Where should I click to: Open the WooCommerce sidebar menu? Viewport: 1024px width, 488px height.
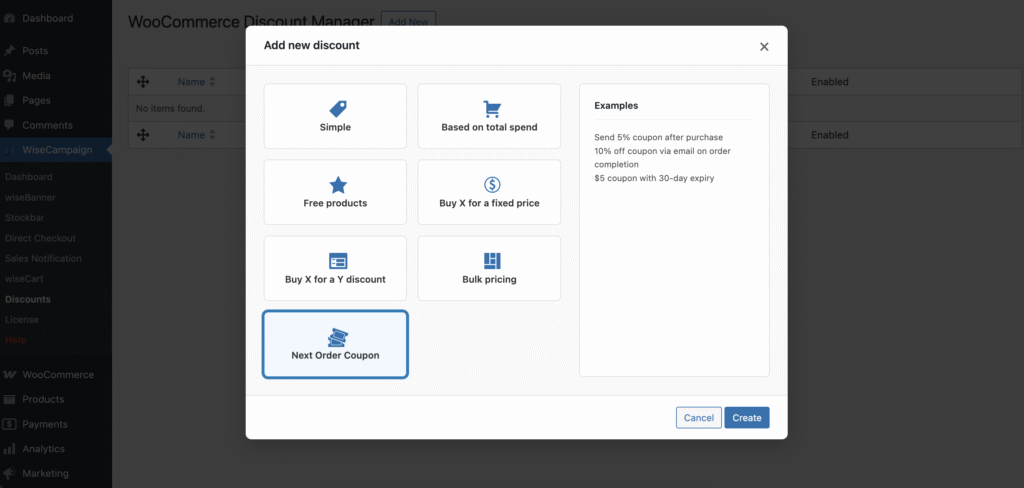57,375
